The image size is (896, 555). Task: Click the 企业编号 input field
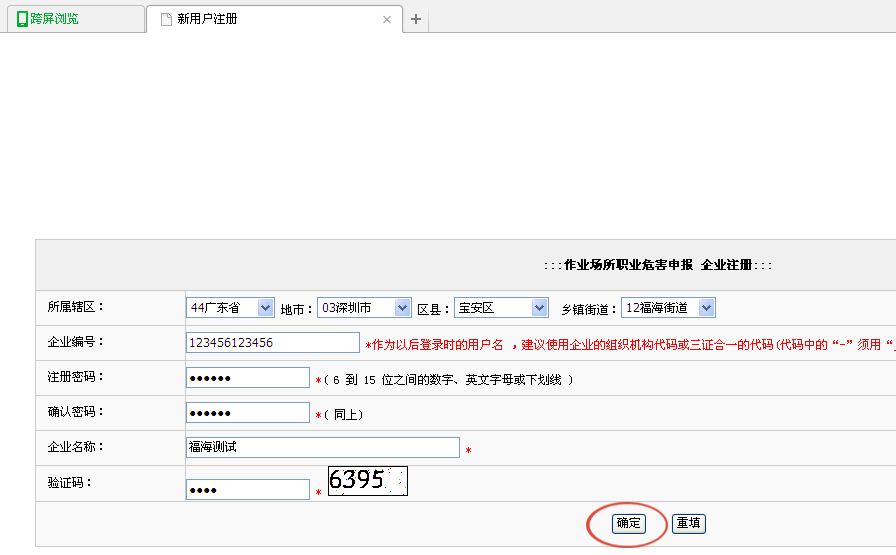272,343
